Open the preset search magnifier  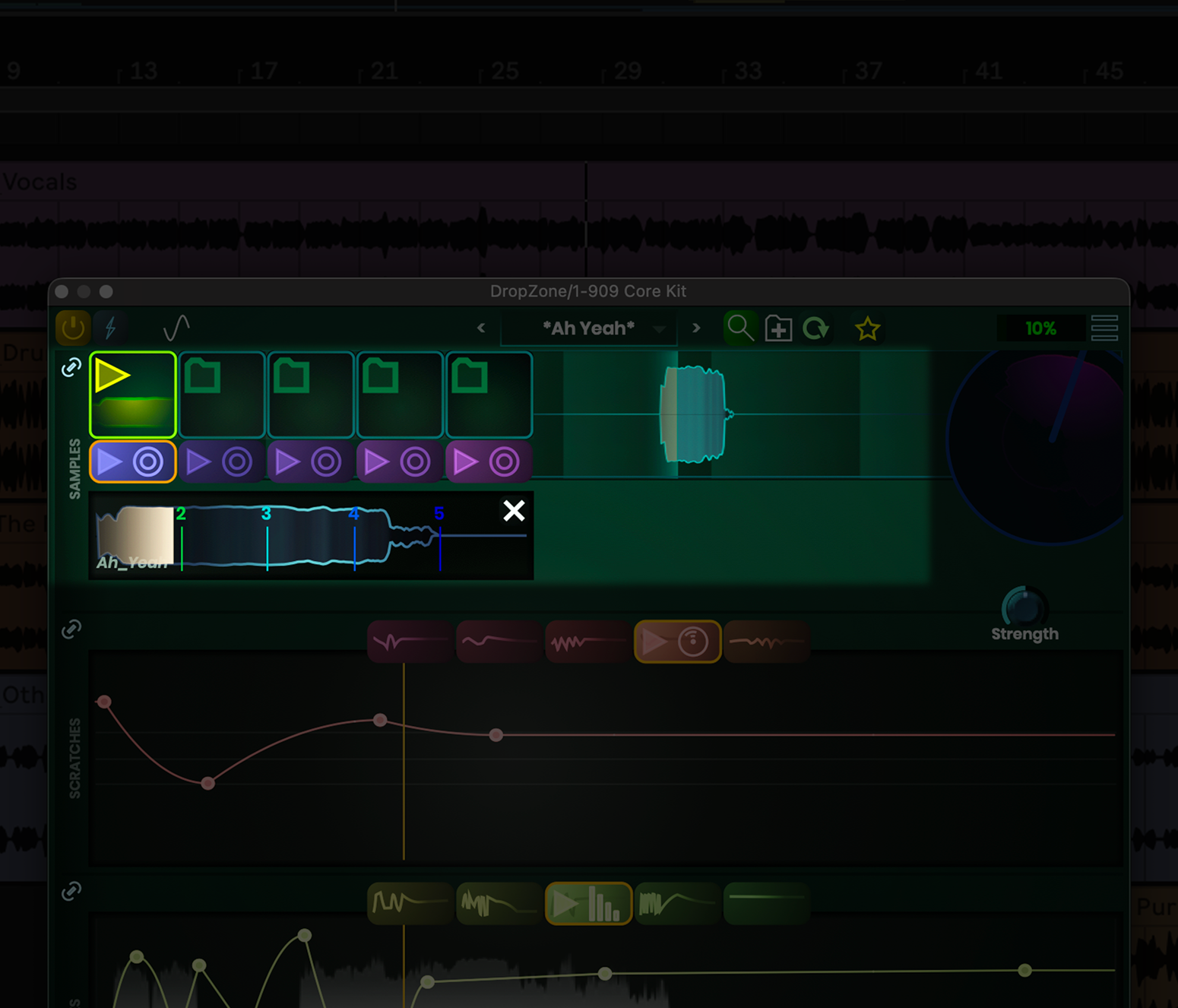coord(739,328)
